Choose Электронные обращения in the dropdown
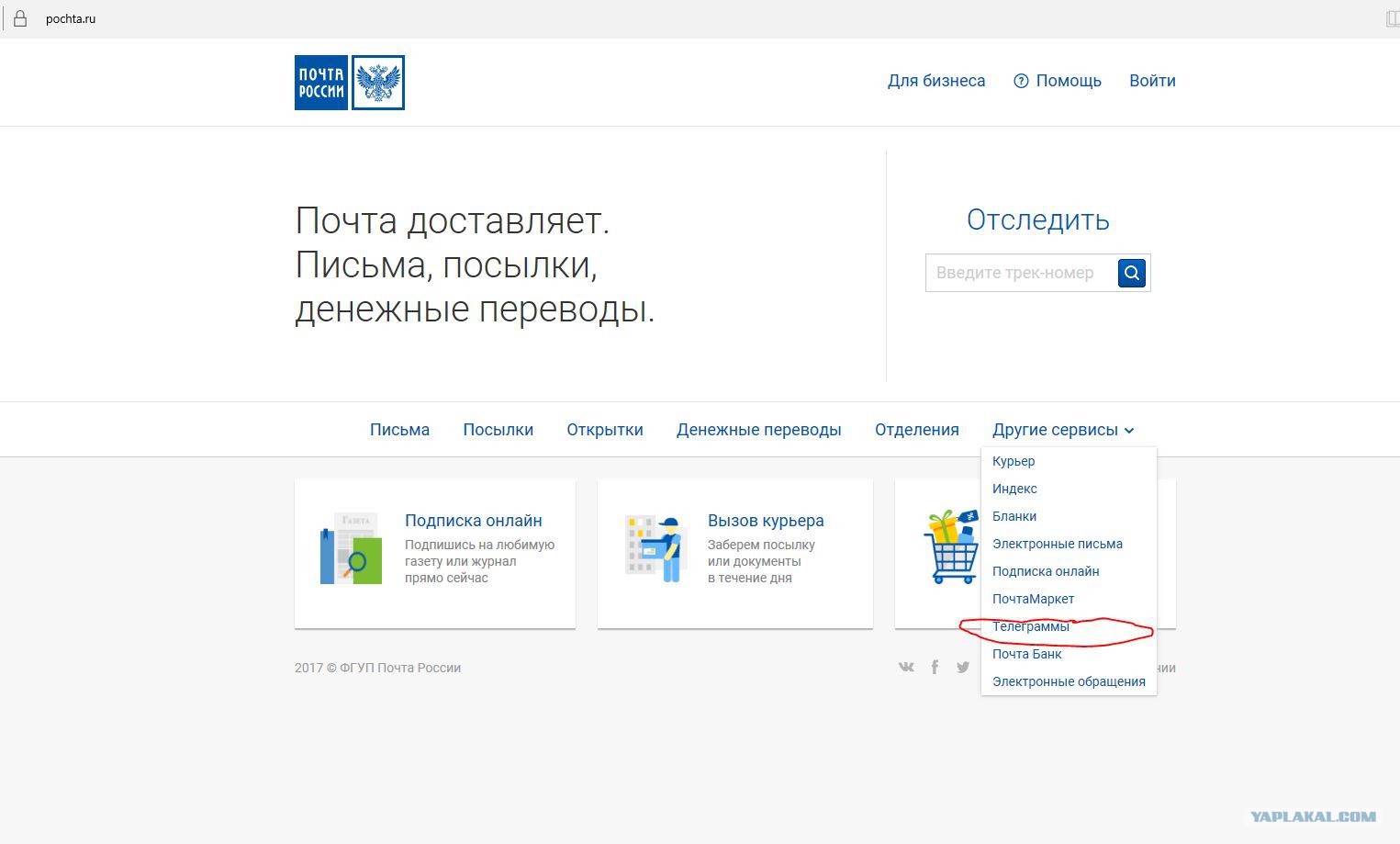The height and width of the screenshot is (844, 1400). 1069,681
